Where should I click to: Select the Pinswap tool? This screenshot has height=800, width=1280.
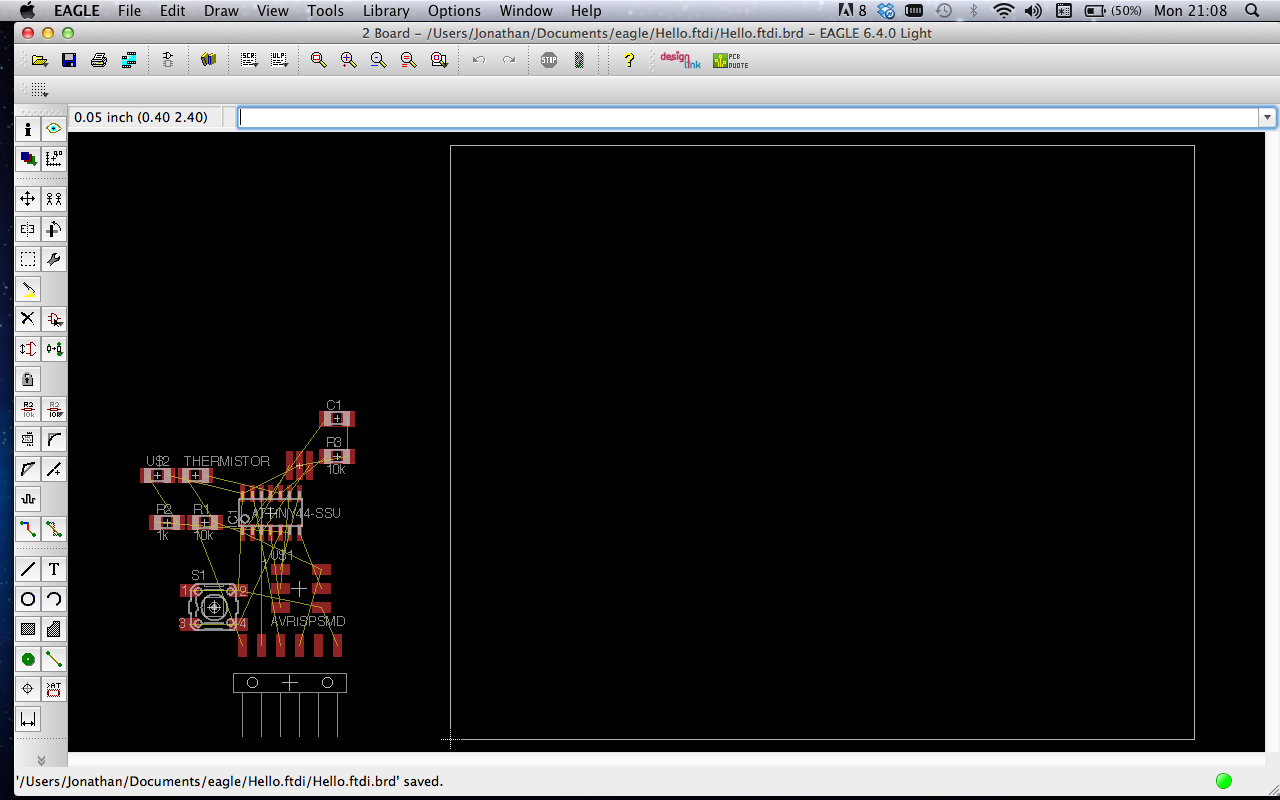pyautogui.click(x=28, y=349)
